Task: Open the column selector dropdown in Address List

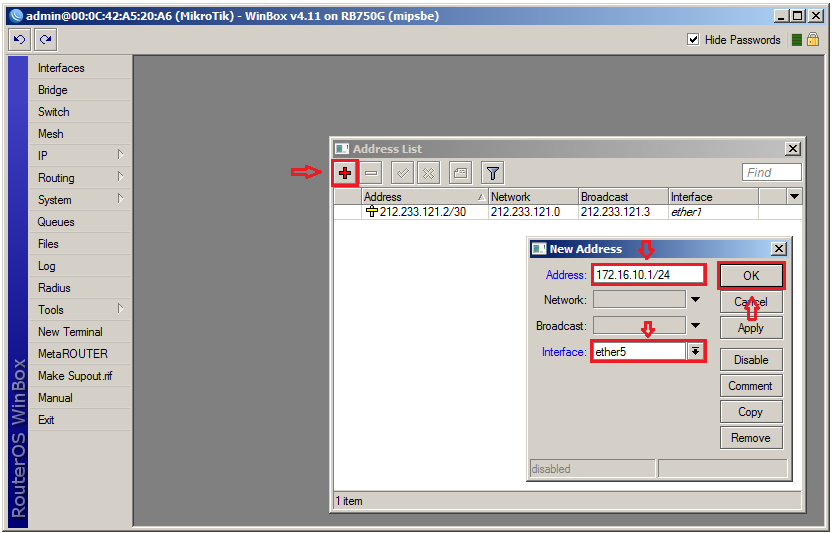Action: [794, 197]
